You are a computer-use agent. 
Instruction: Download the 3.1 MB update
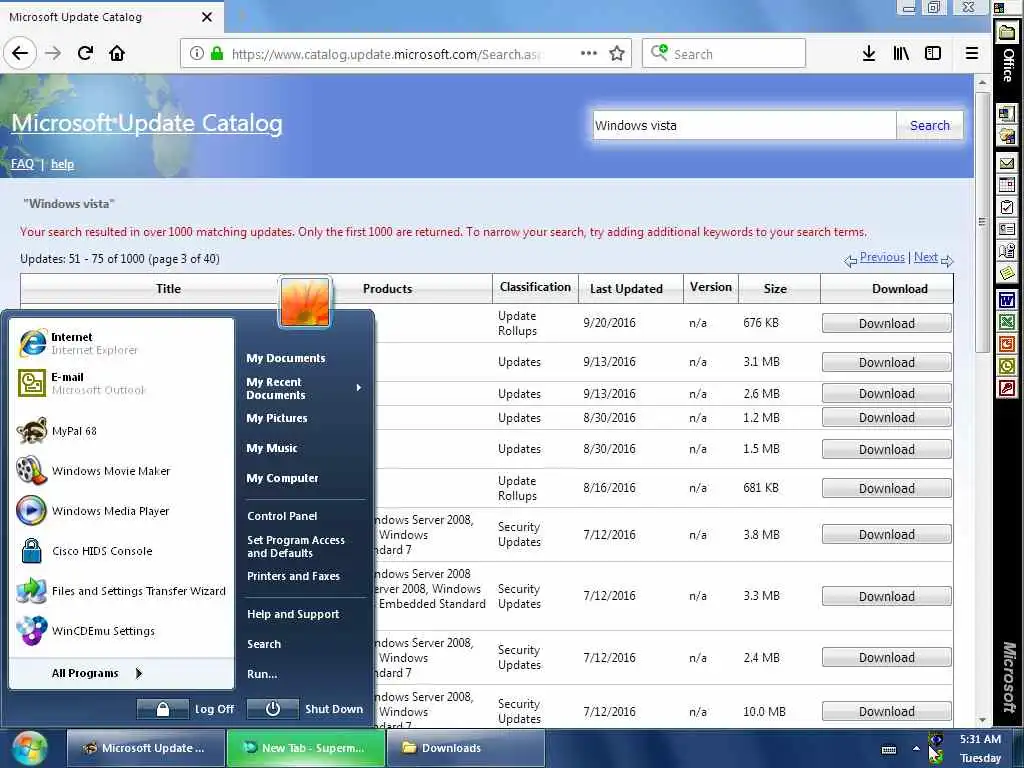886,362
